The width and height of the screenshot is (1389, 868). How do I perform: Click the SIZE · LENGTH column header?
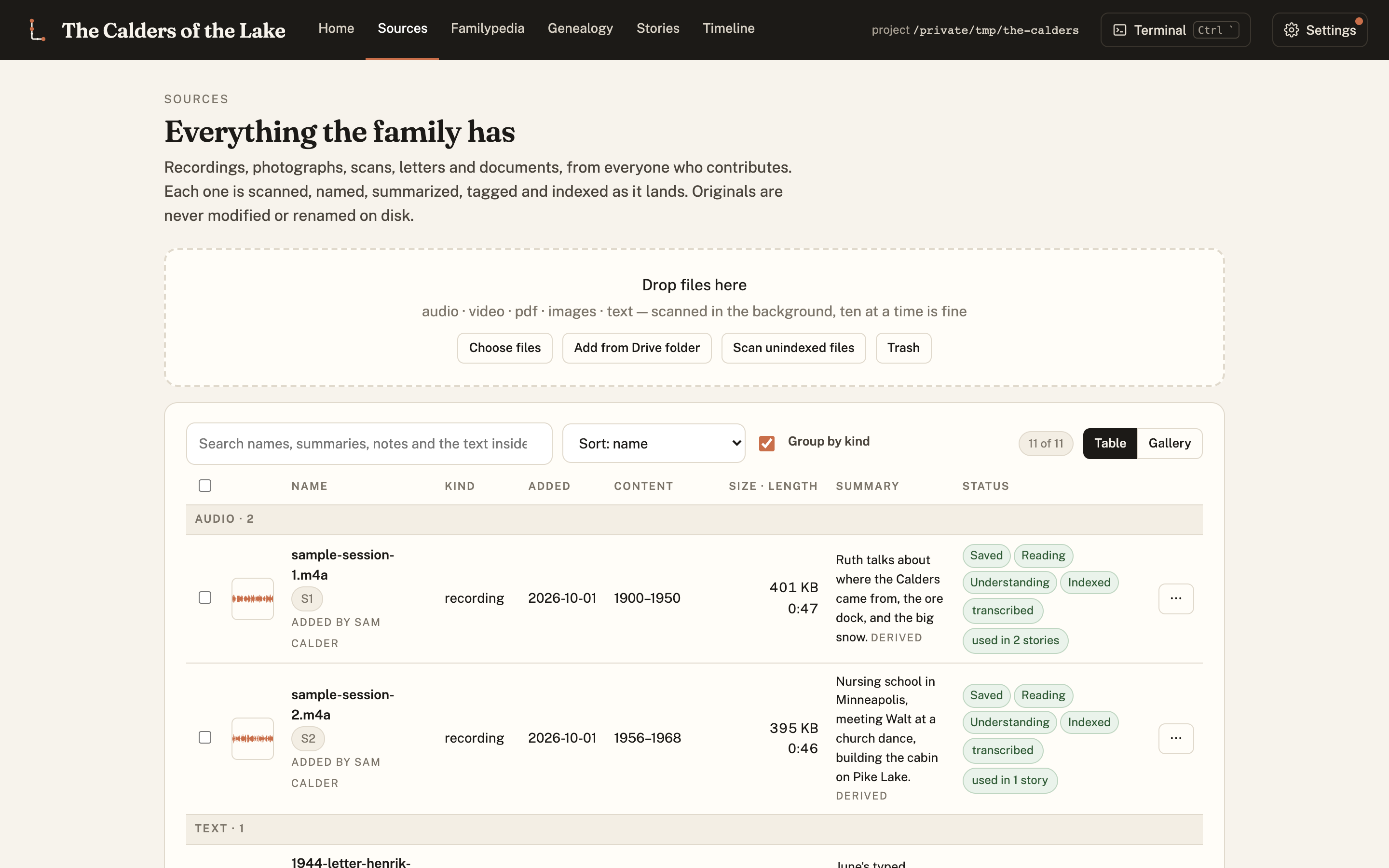point(773,486)
